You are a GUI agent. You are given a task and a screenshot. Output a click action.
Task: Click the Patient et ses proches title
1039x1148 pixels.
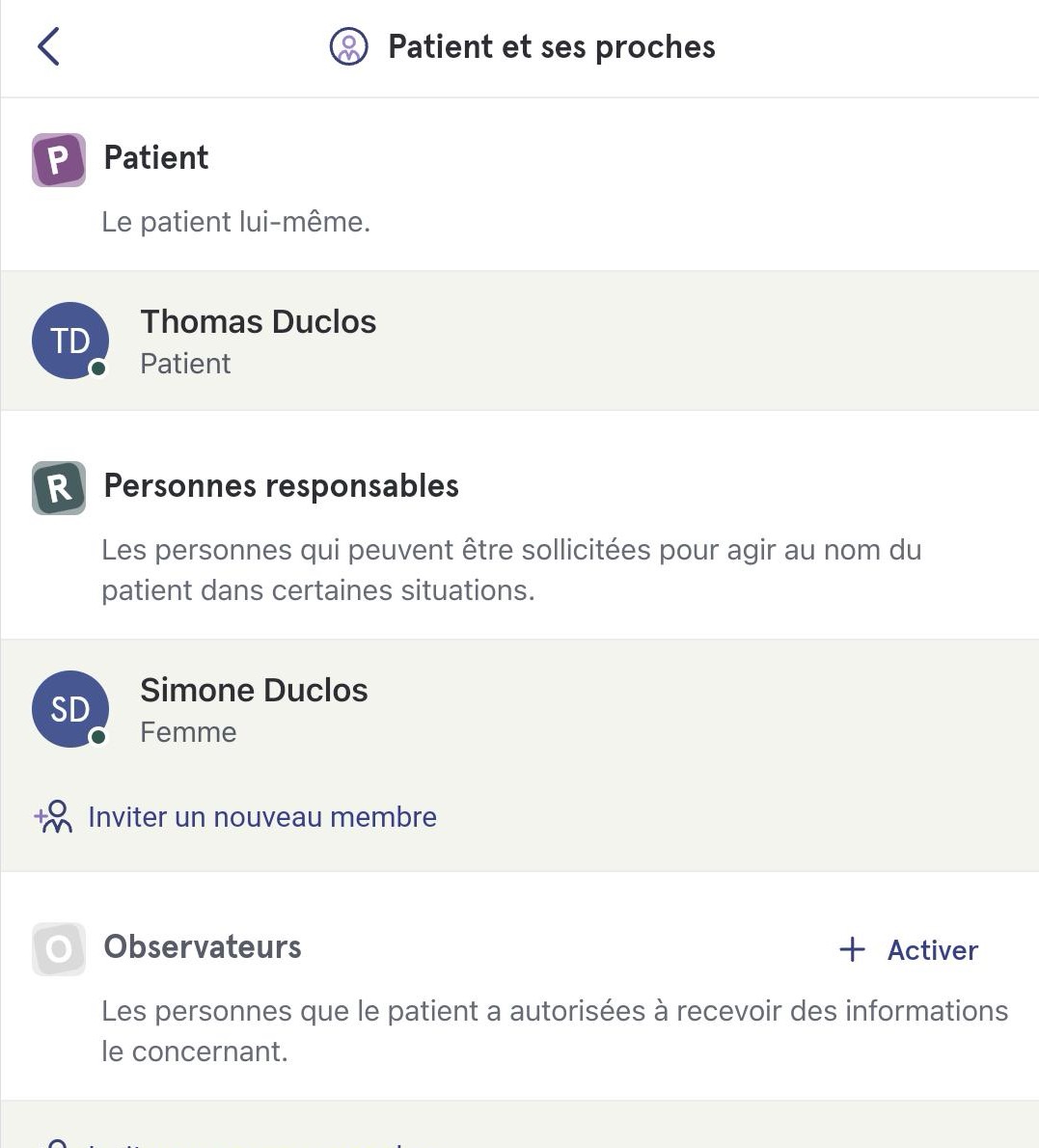point(552,47)
